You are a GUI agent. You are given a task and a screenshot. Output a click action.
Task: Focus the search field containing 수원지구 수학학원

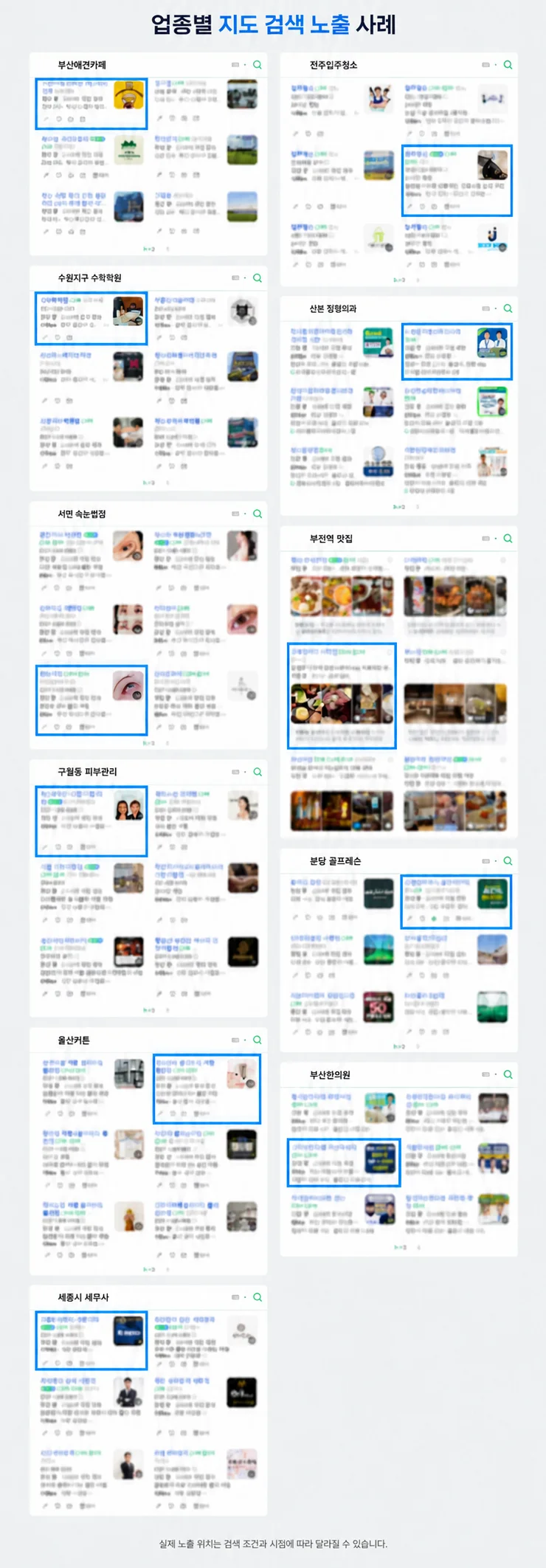click(148, 278)
